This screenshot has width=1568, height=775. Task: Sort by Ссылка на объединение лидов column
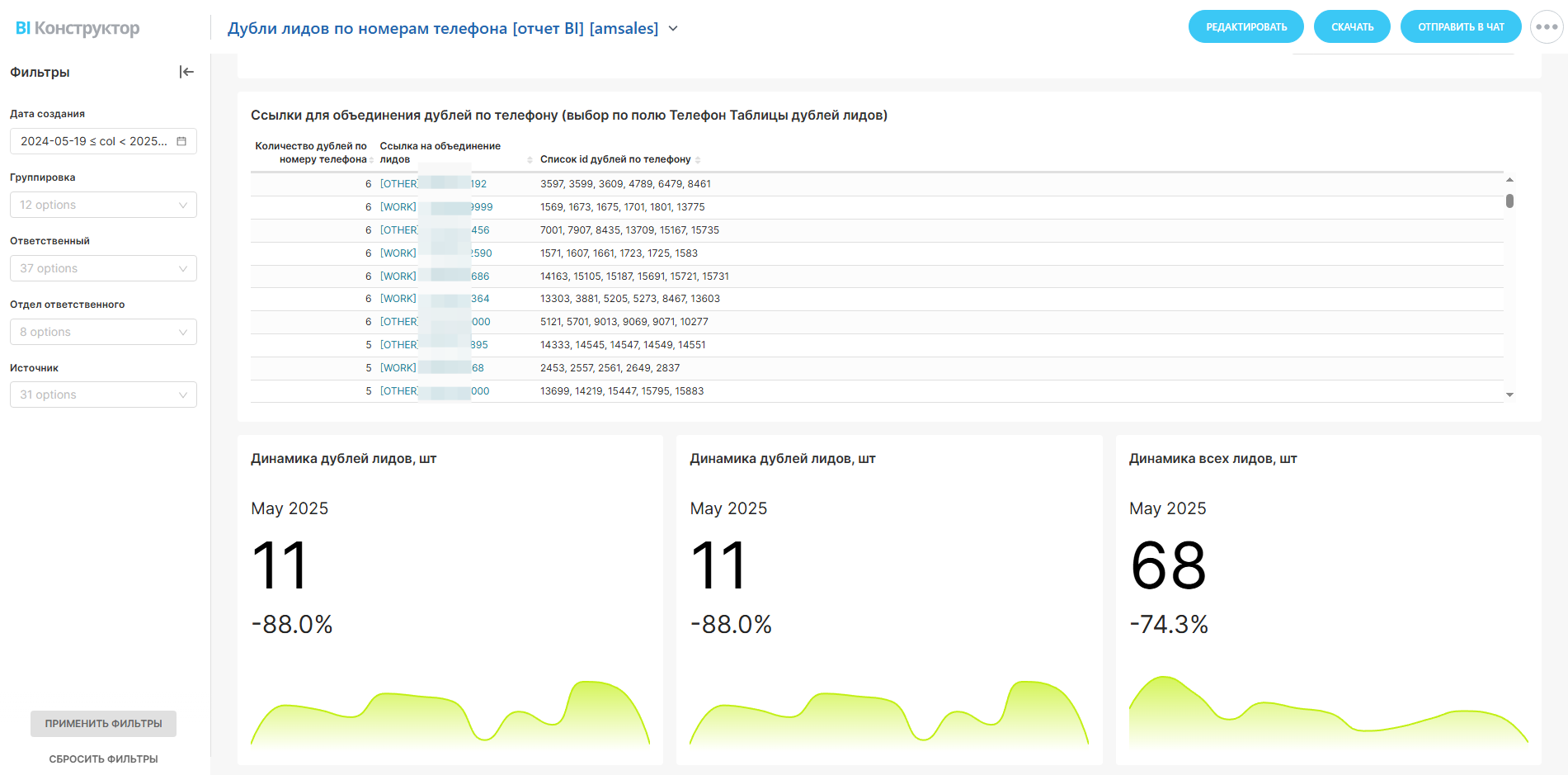click(x=530, y=159)
